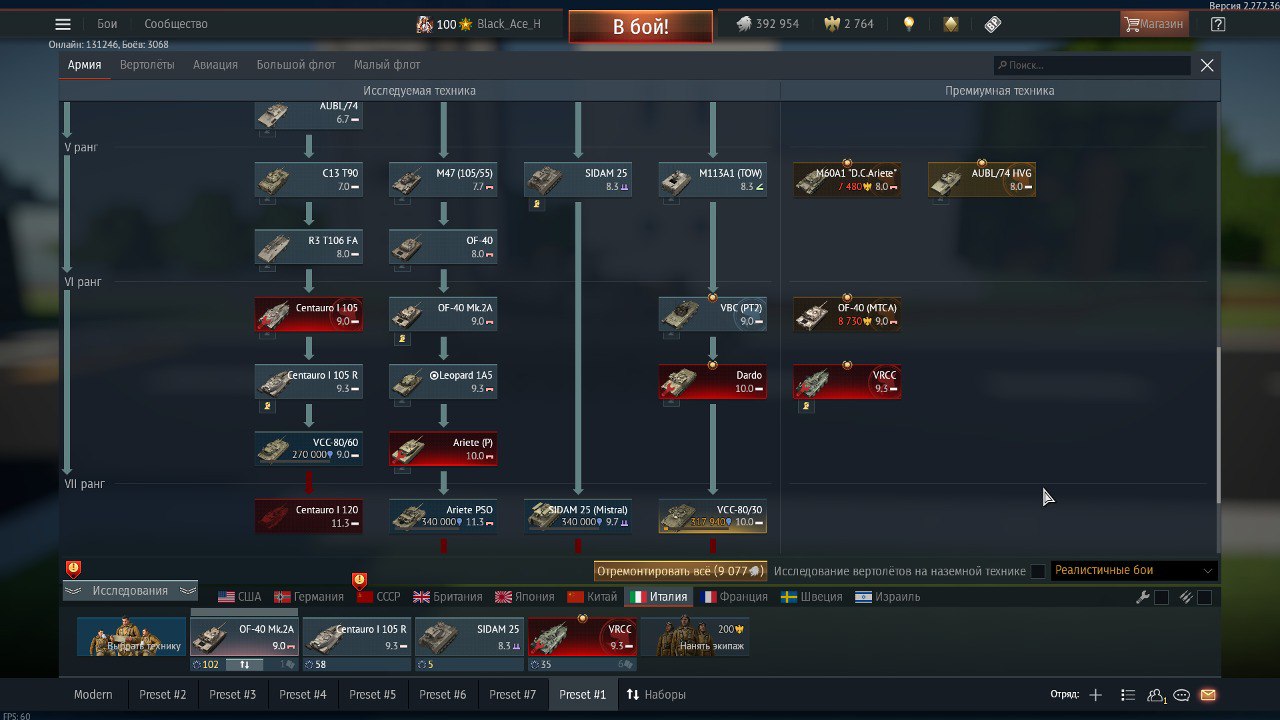Viewport: 1280px width, 720px height.
Task: Select the M113A1 (TOW) vehicle
Action: coord(713,180)
